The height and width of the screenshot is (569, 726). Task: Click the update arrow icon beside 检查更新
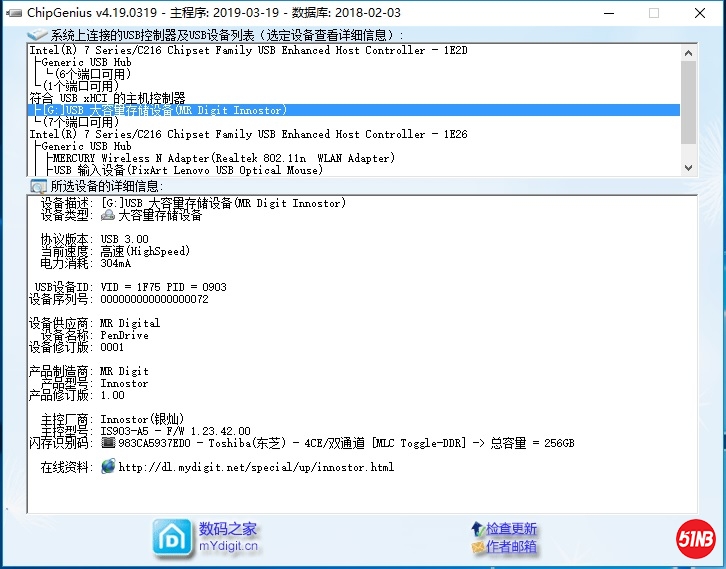pos(477,529)
